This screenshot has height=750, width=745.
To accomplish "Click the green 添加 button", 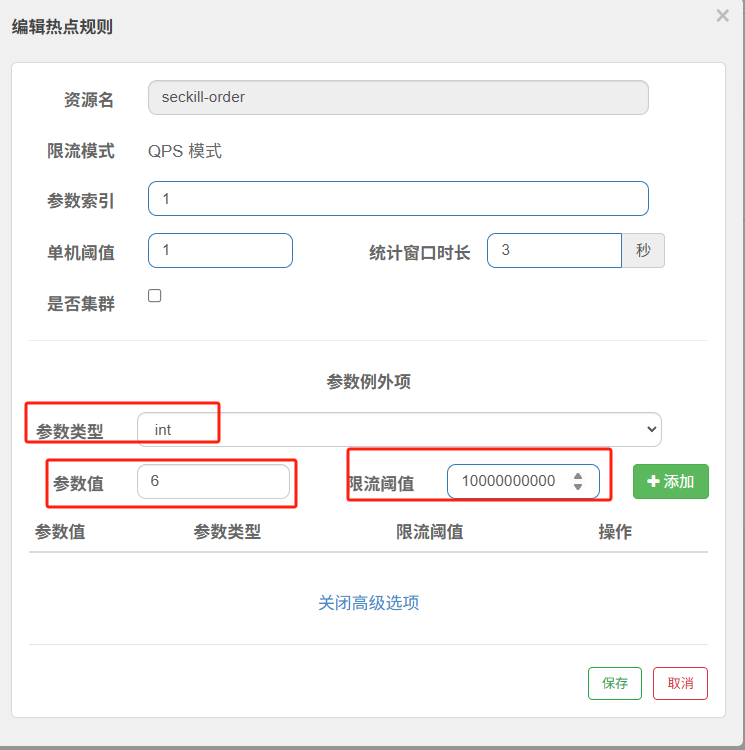I will tap(670, 481).
